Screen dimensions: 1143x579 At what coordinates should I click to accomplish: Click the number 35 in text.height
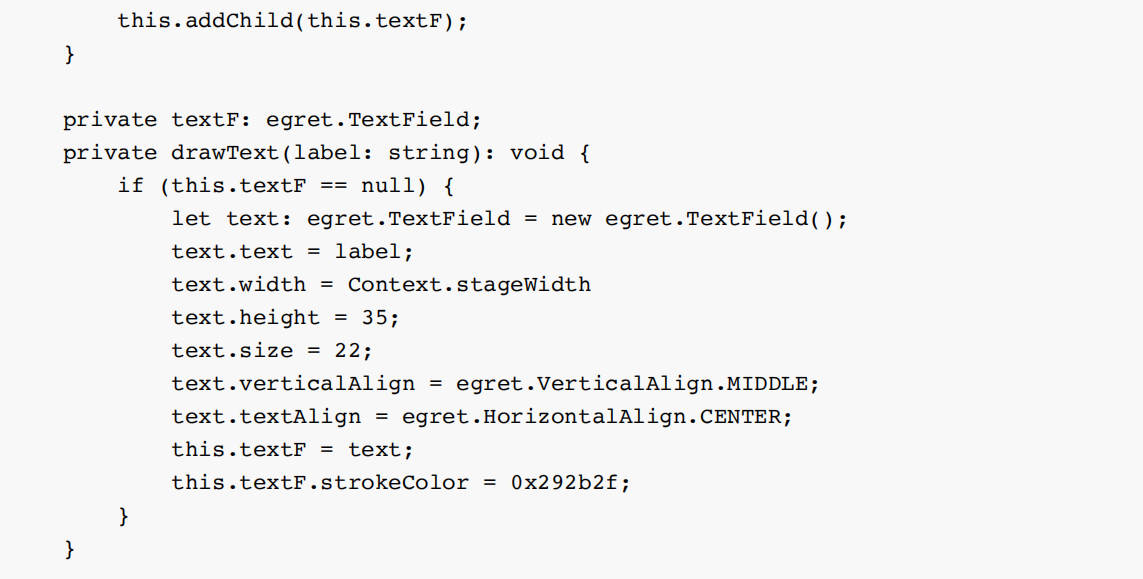pyautogui.click(x=374, y=318)
